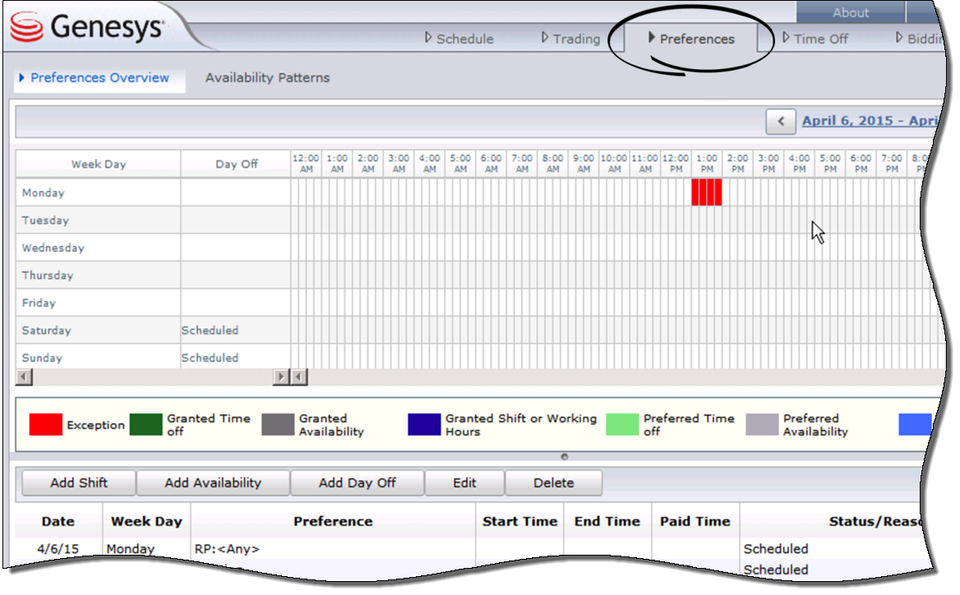Image resolution: width=960 pixels, height=595 pixels.
Task: Switch to Availability Patterns view
Action: coord(268,78)
